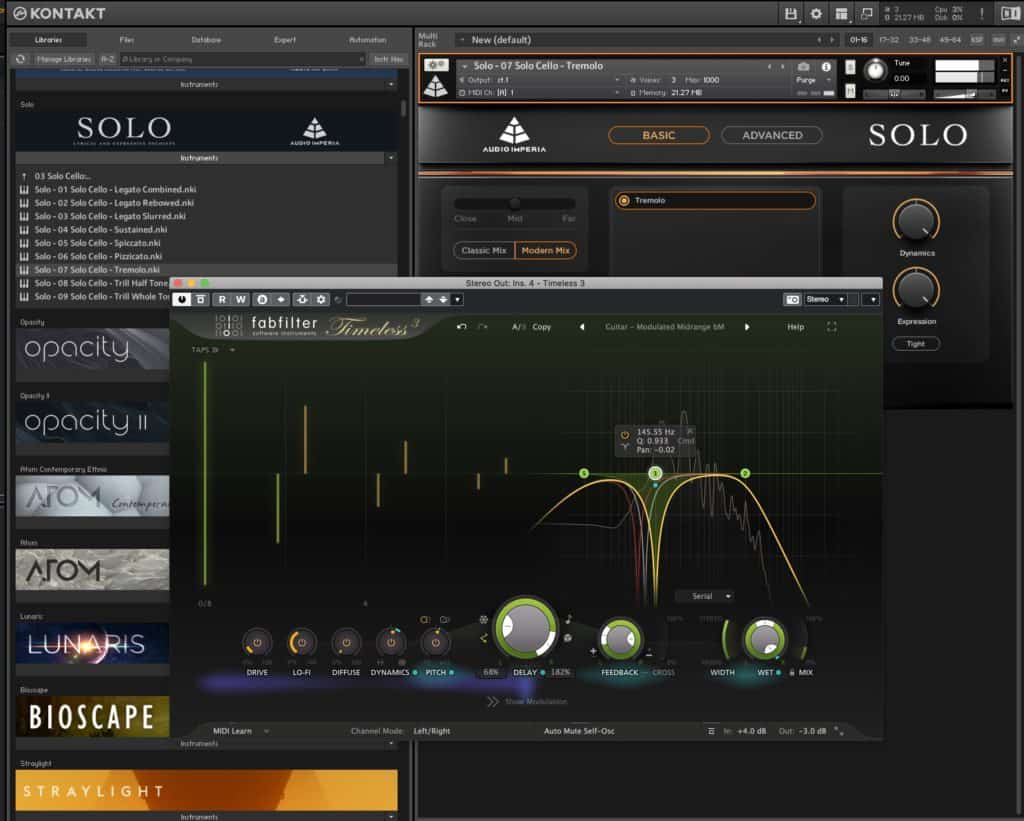Toggle the DIFFUSE power button
1024x821 pixels.
coord(346,643)
